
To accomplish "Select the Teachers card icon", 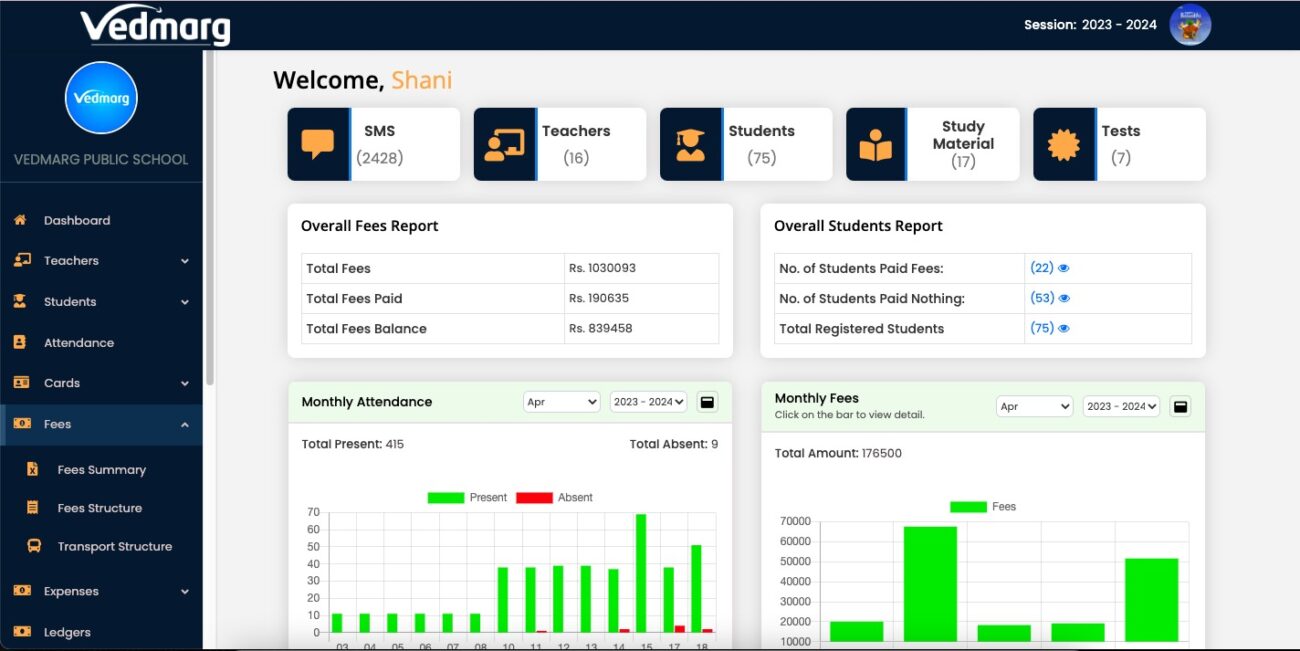I will point(504,143).
